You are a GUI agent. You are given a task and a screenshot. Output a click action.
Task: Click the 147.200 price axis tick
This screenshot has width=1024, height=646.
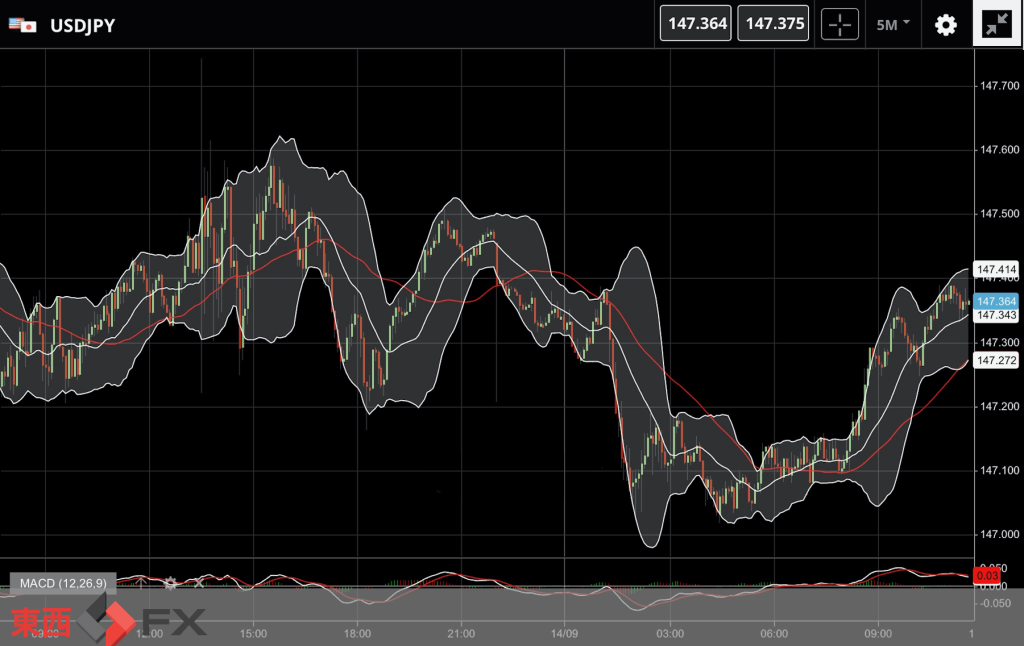[999, 406]
